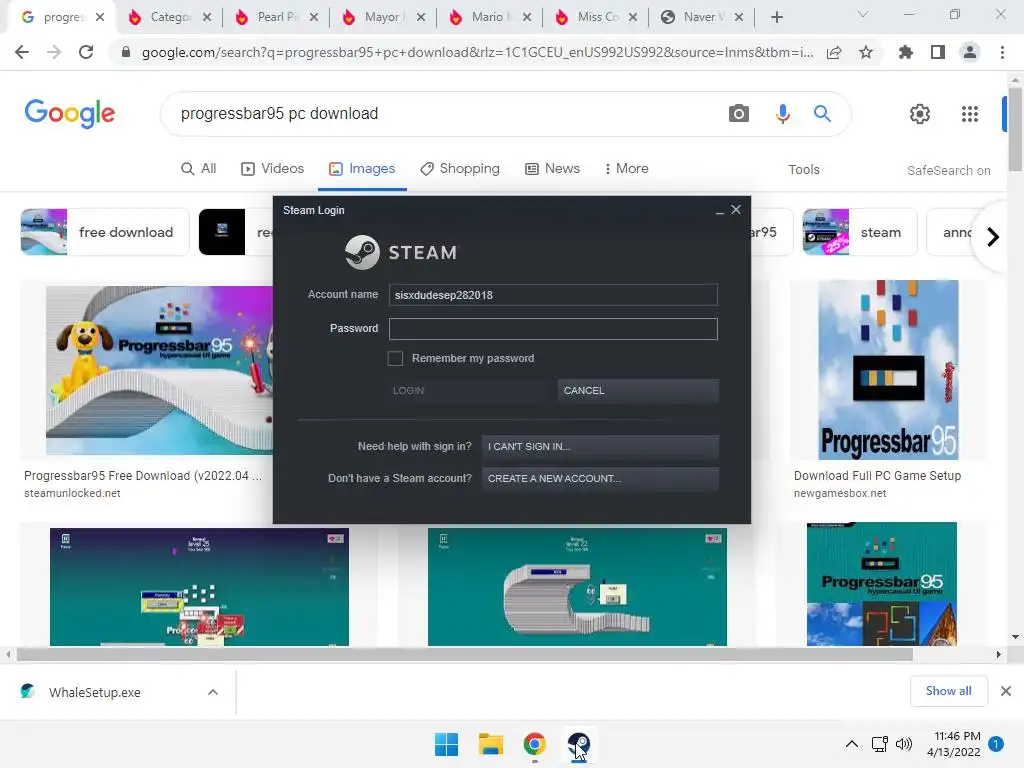Image resolution: width=1024 pixels, height=768 pixels.
Task: Click the Steam LOGIN button
Action: click(x=469, y=391)
